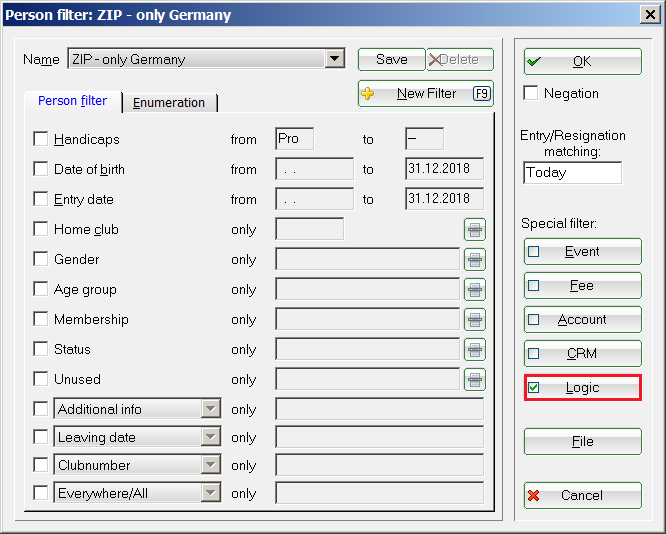Click the File button
Screen dimensions: 666x534
(x=582, y=442)
